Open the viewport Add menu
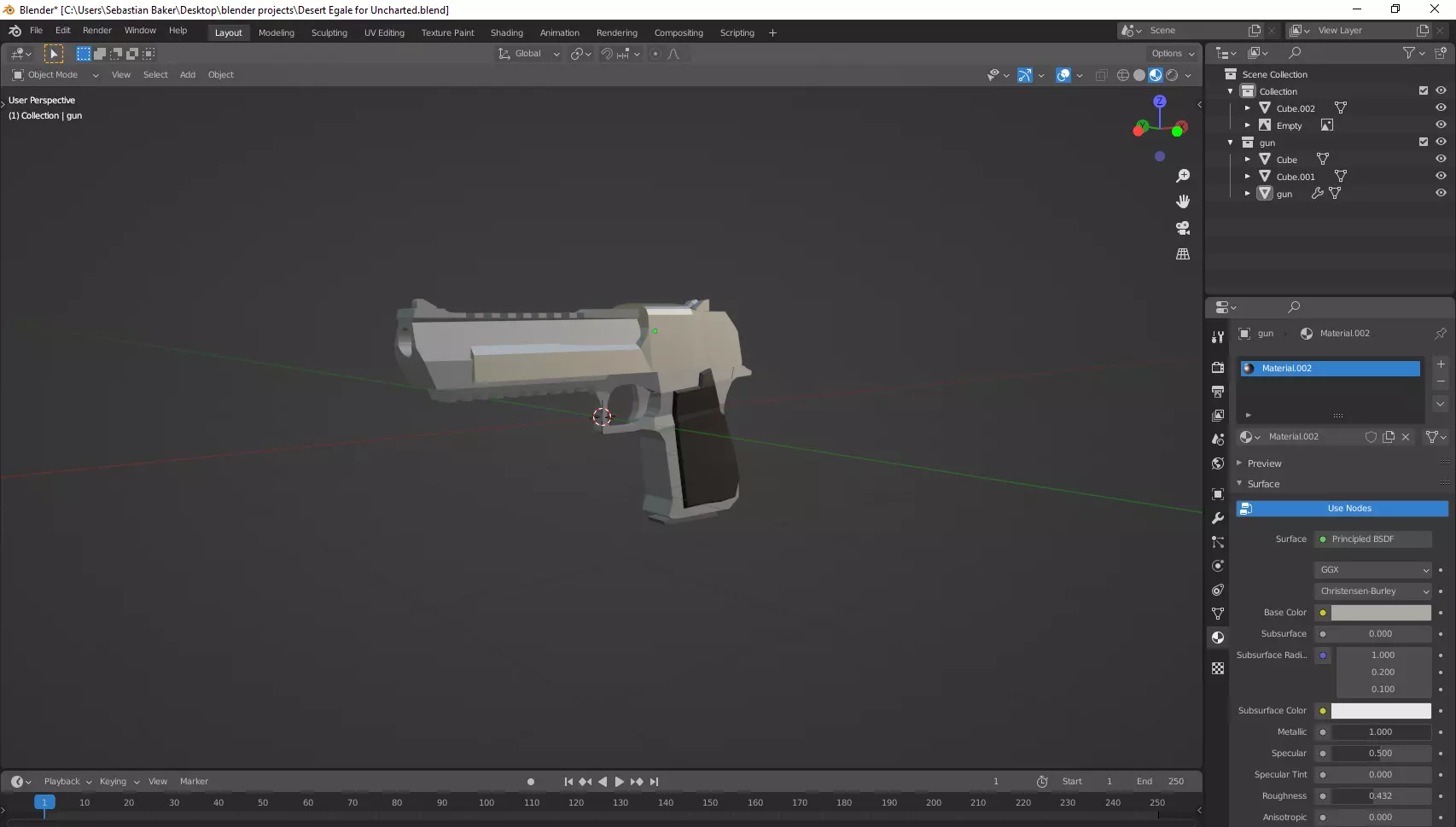 [188, 75]
